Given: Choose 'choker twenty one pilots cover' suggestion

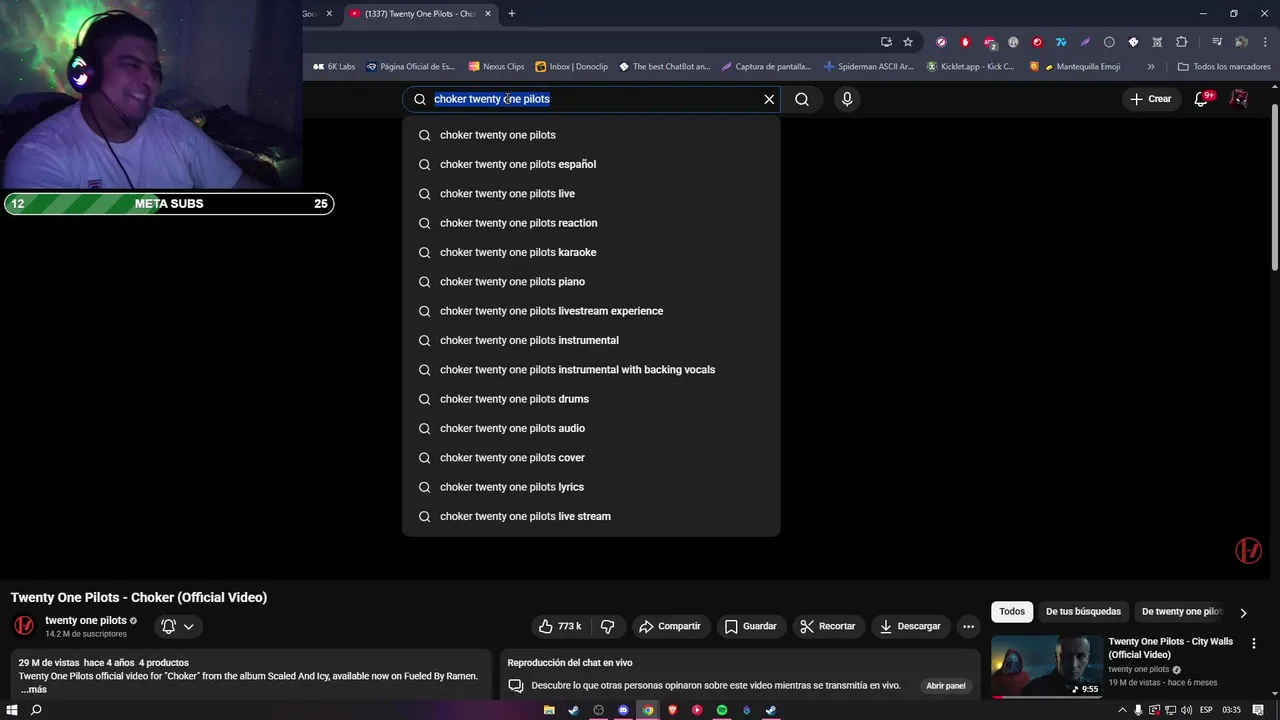Looking at the screenshot, I should pyautogui.click(x=591, y=458).
